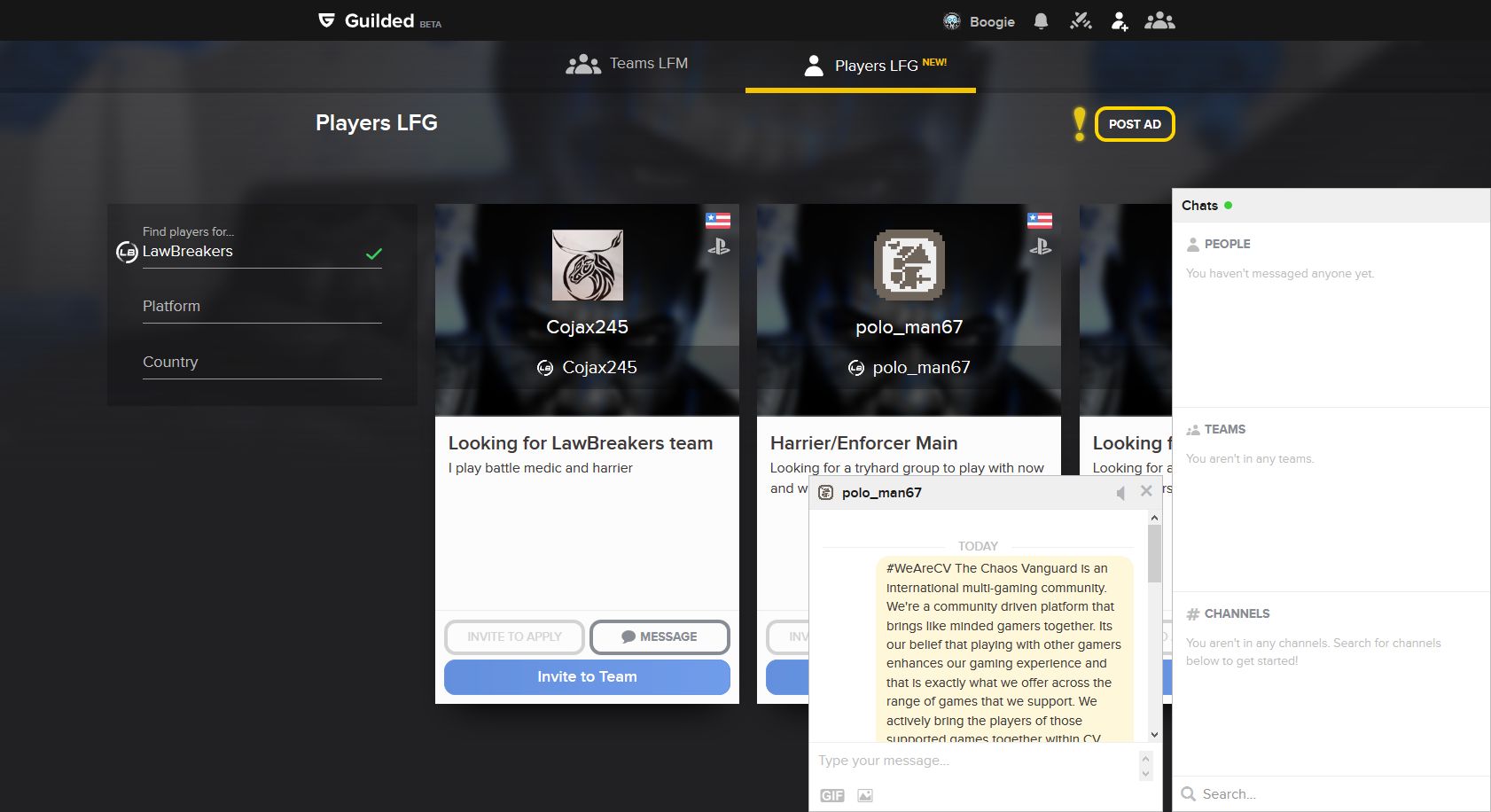Click the message box down arrow
This screenshot has width=1491, height=812.
(x=1145, y=774)
